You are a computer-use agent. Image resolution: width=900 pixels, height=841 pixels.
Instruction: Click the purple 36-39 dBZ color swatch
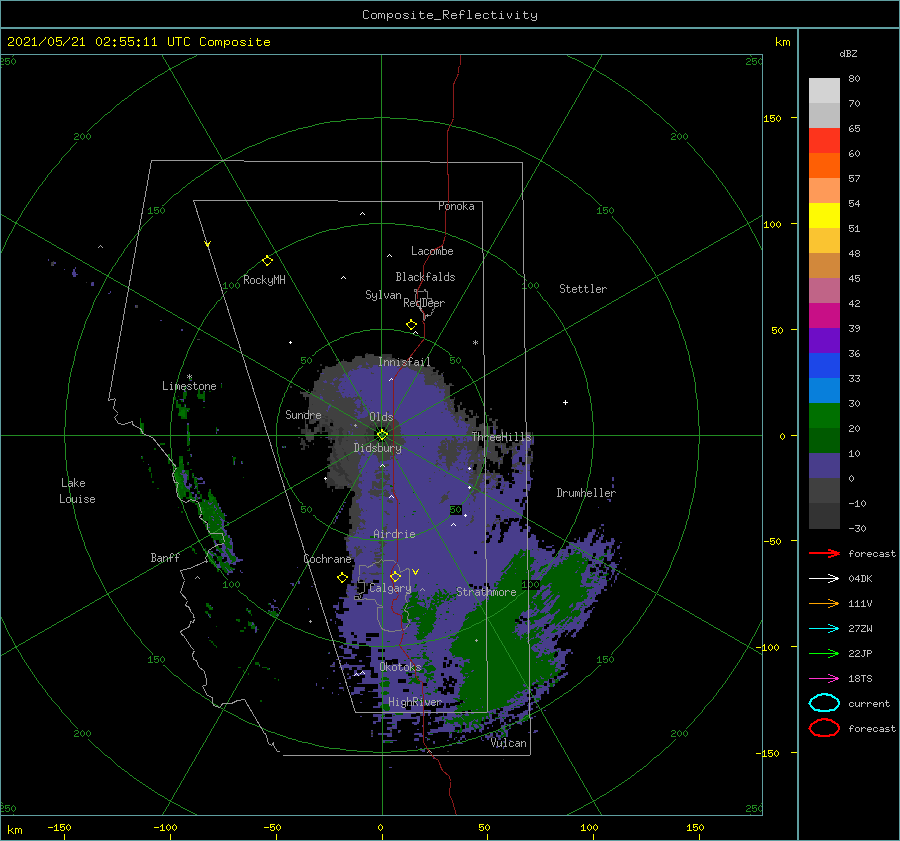[x=824, y=340]
